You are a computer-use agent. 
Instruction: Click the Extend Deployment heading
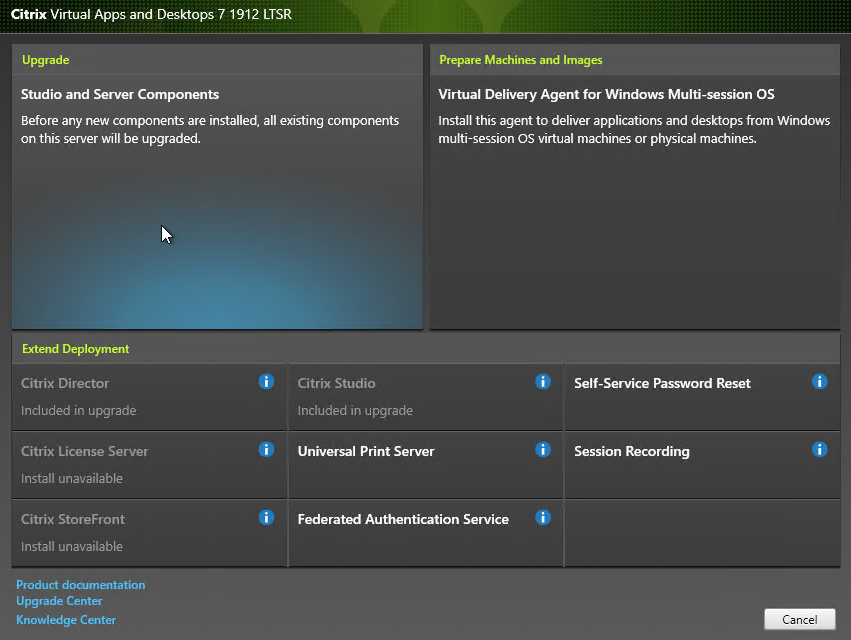[75, 348]
